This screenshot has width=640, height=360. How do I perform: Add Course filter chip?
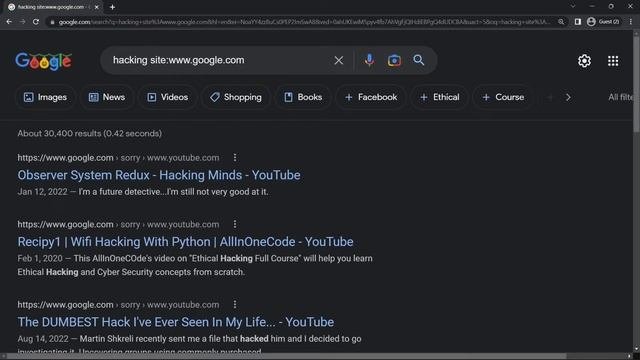[503, 97]
